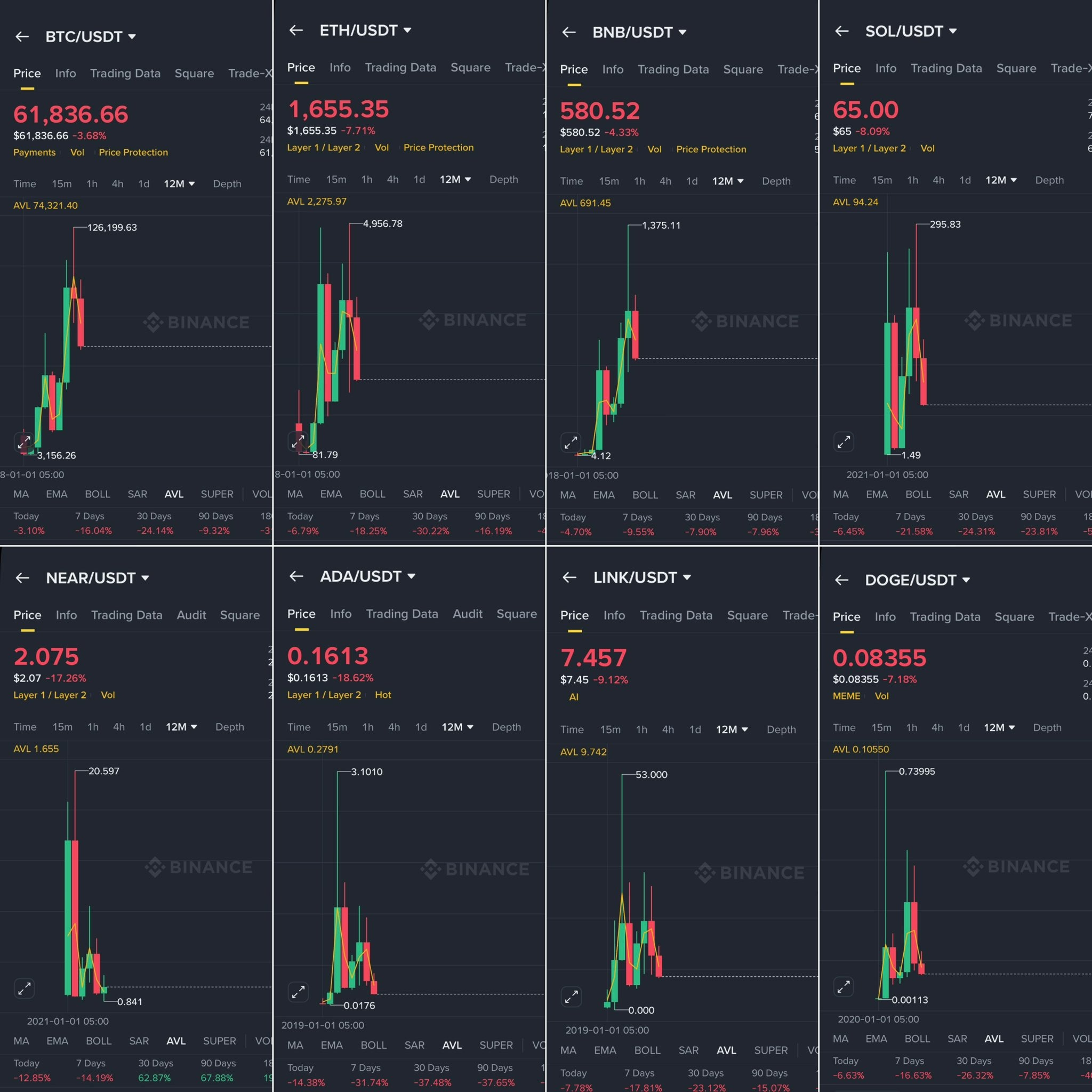Open Trading Data tab in ETH/USDT panel

coord(400,67)
